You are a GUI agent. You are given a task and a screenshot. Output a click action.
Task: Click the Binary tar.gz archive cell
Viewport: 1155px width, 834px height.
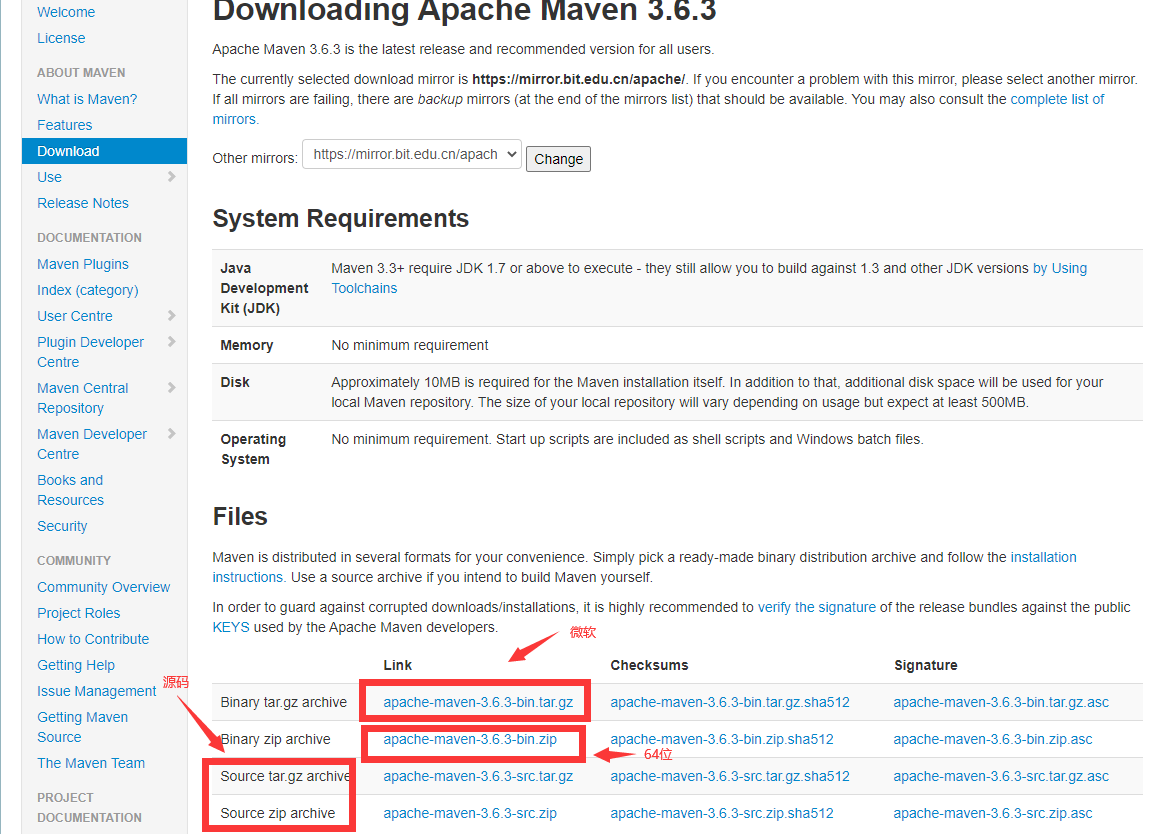(x=284, y=702)
